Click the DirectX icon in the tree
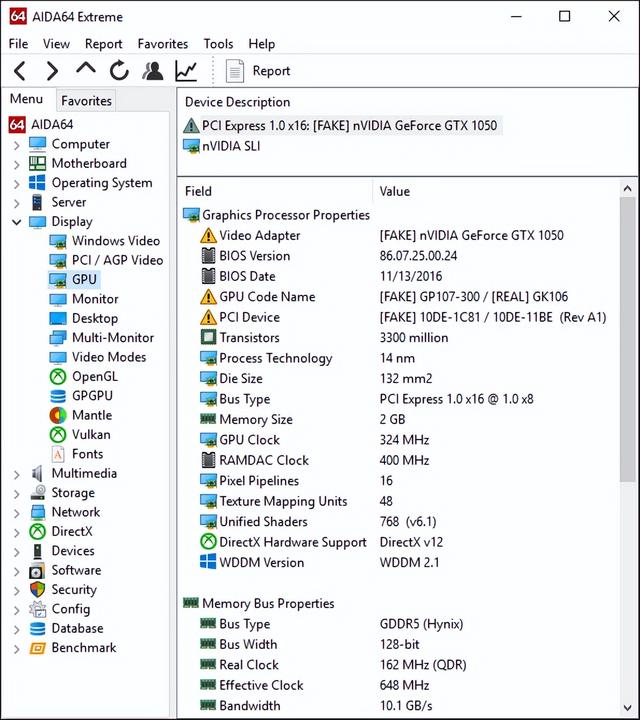The width and height of the screenshot is (640, 720). click(37, 531)
